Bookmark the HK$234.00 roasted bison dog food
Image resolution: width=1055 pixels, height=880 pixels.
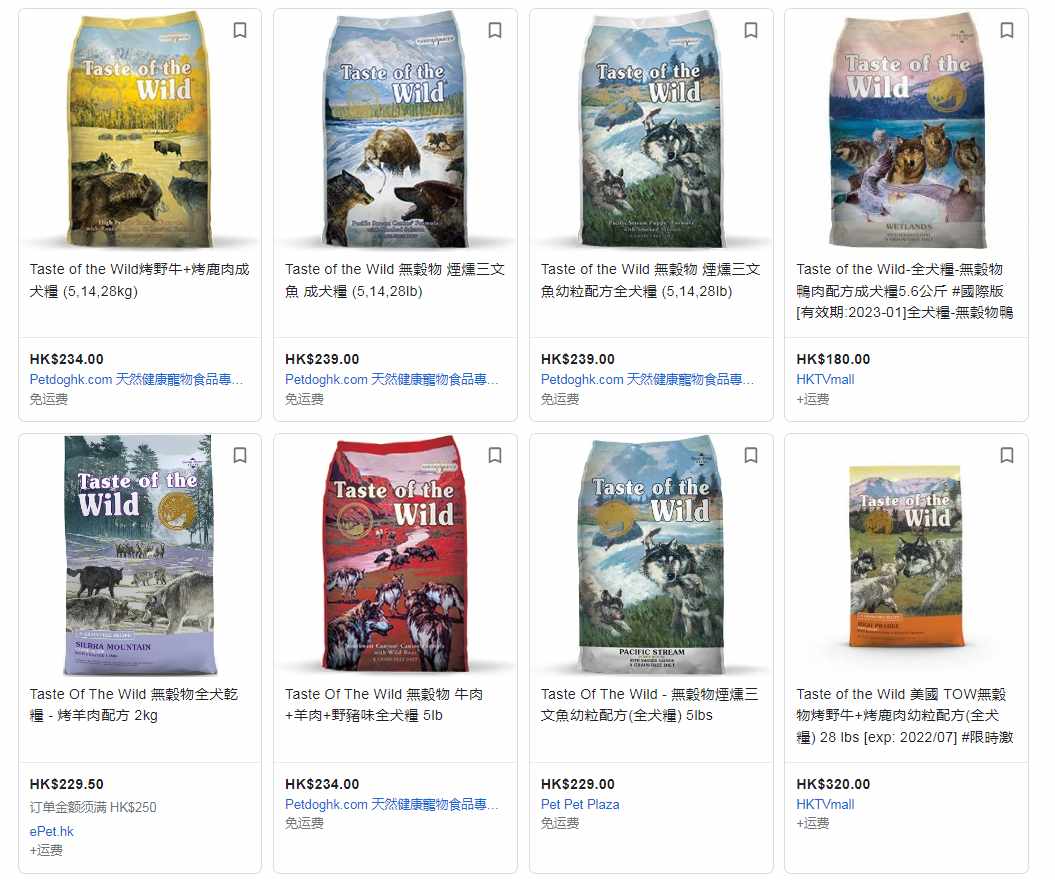coord(240,30)
